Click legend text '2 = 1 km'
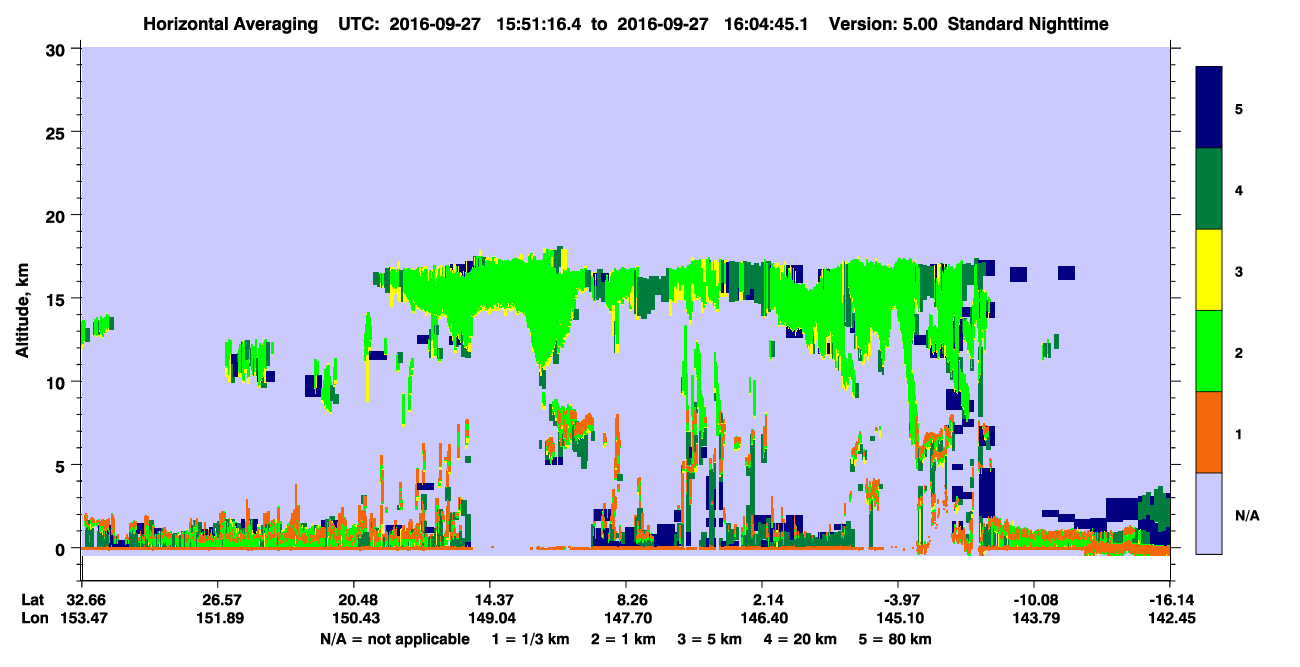The width and height of the screenshot is (1300, 667). tap(626, 639)
